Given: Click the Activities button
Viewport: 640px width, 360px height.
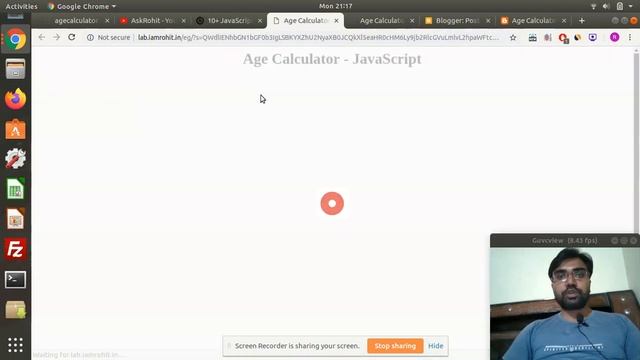Looking at the screenshot, I should tap(21, 6).
